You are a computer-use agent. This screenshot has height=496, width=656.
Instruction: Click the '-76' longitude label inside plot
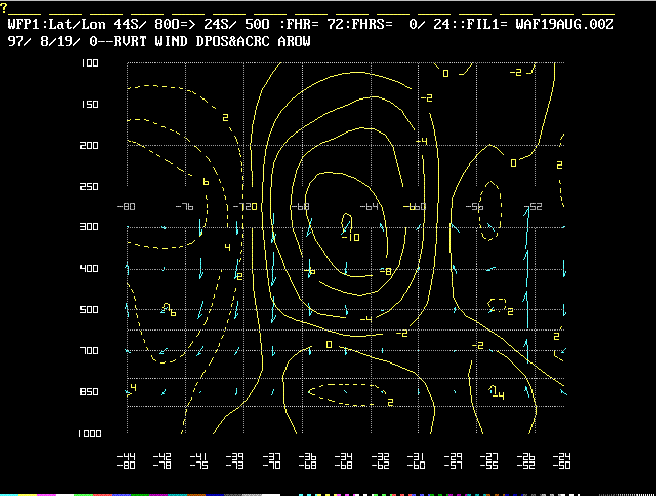[x=184, y=207]
